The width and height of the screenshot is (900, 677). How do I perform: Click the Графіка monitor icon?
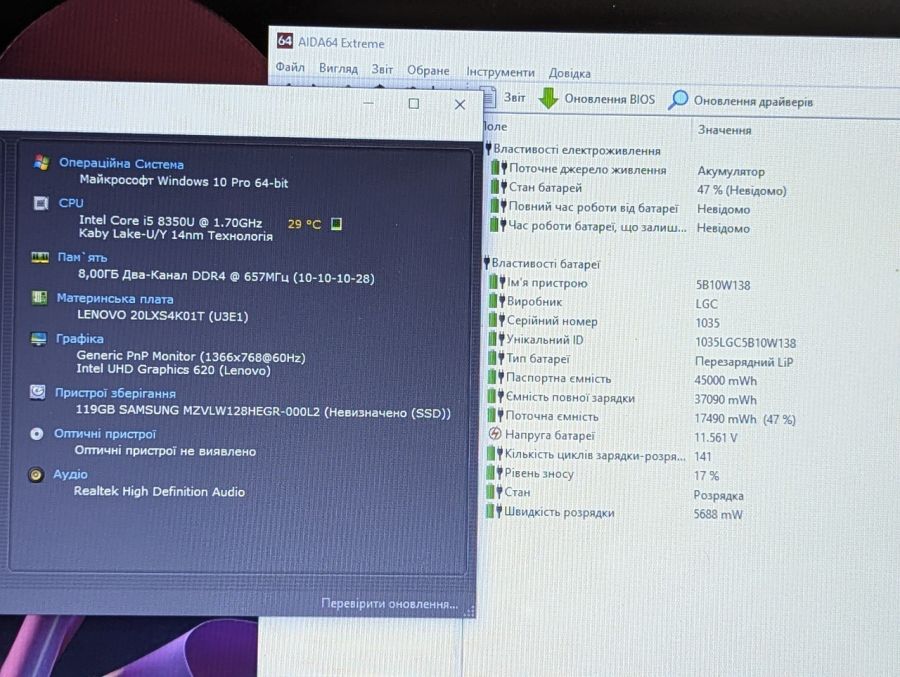(x=38, y=339)
